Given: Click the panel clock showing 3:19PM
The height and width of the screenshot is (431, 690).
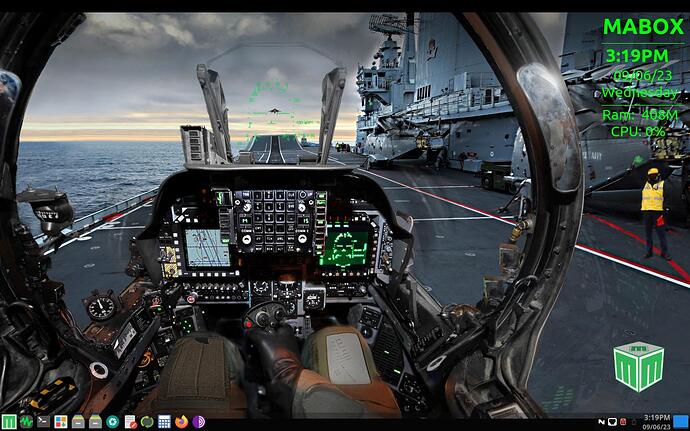Looking at the screenshot, I should [657, 417].
